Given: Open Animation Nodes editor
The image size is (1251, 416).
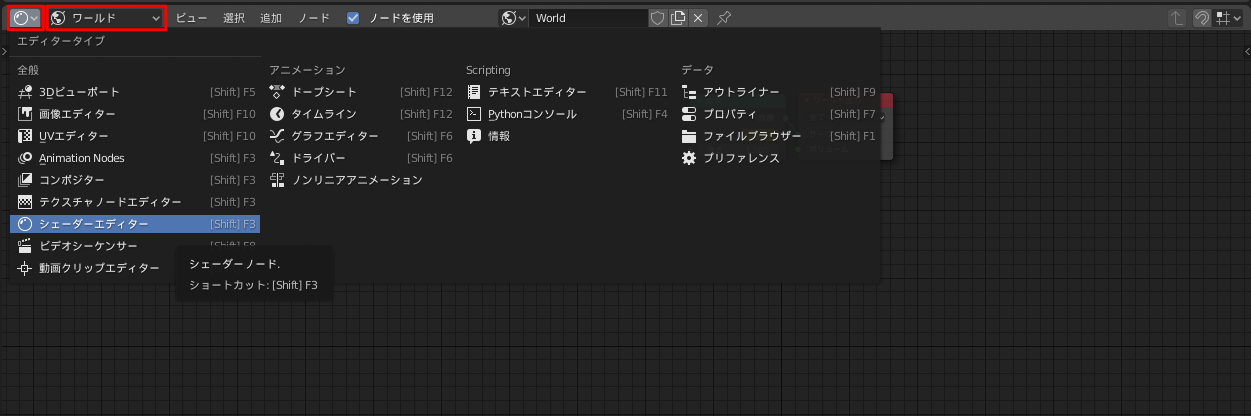Looking at the screenshot, I should pos(135,158).
